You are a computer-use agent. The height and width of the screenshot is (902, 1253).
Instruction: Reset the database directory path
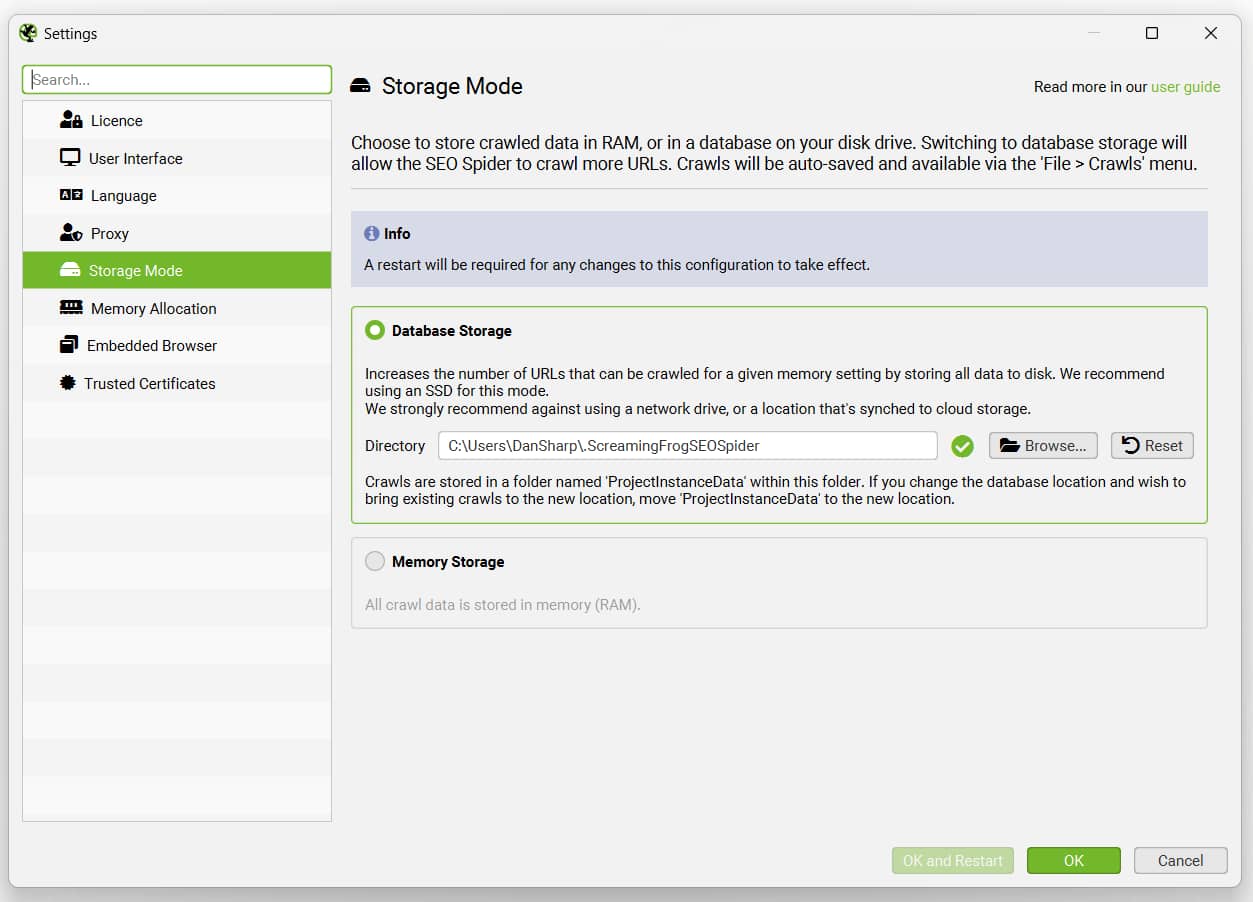[x=1152, y=446]
